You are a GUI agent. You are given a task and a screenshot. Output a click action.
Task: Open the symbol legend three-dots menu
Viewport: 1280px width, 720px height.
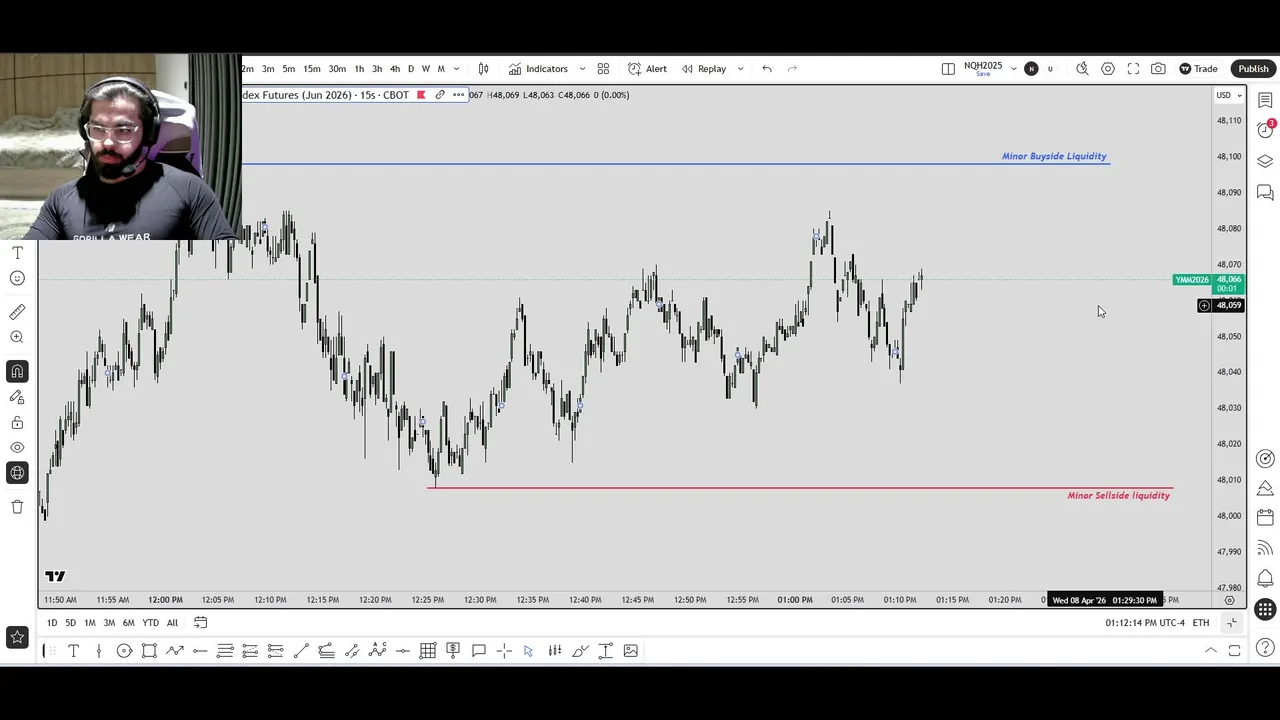459,95
